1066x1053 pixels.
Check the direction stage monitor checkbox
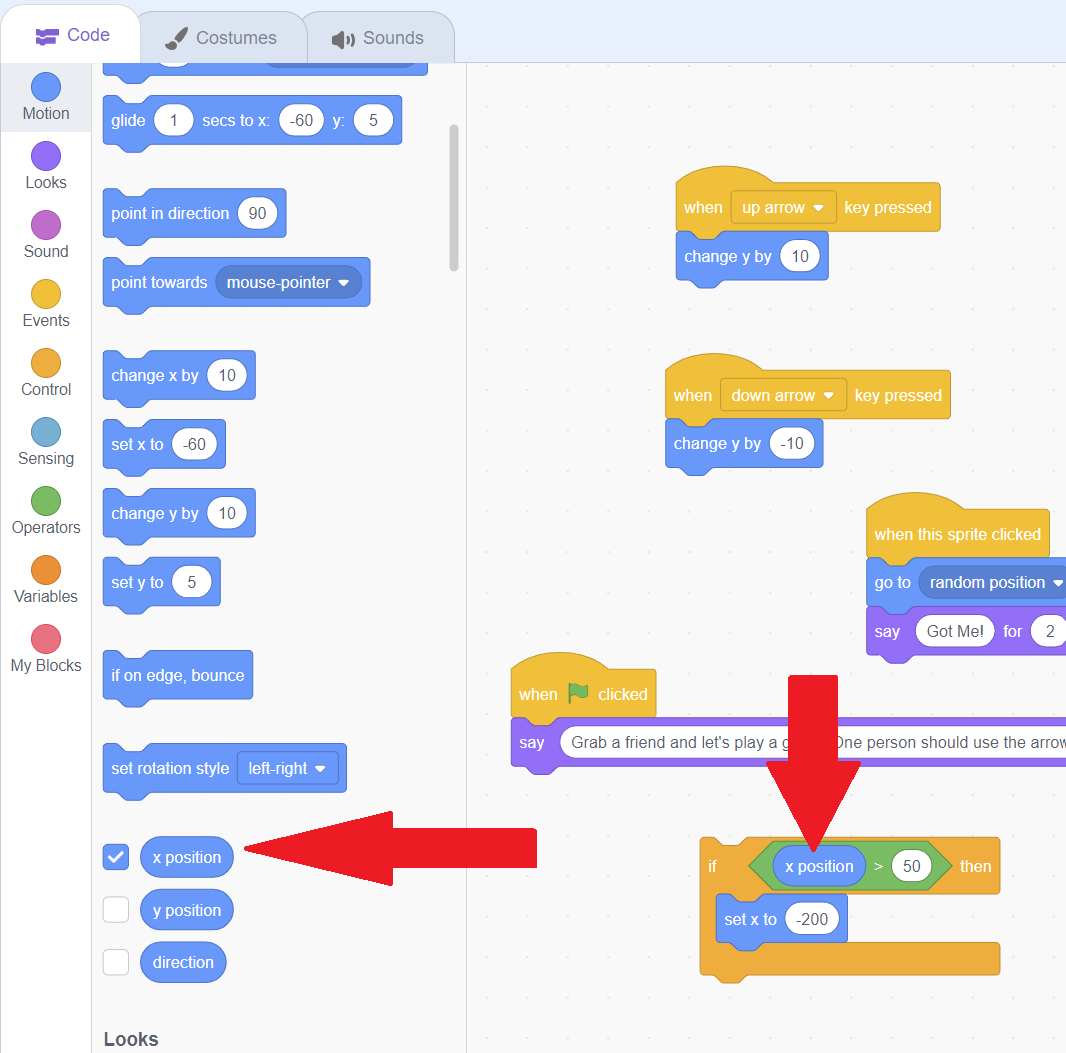(x=116, y=962)
